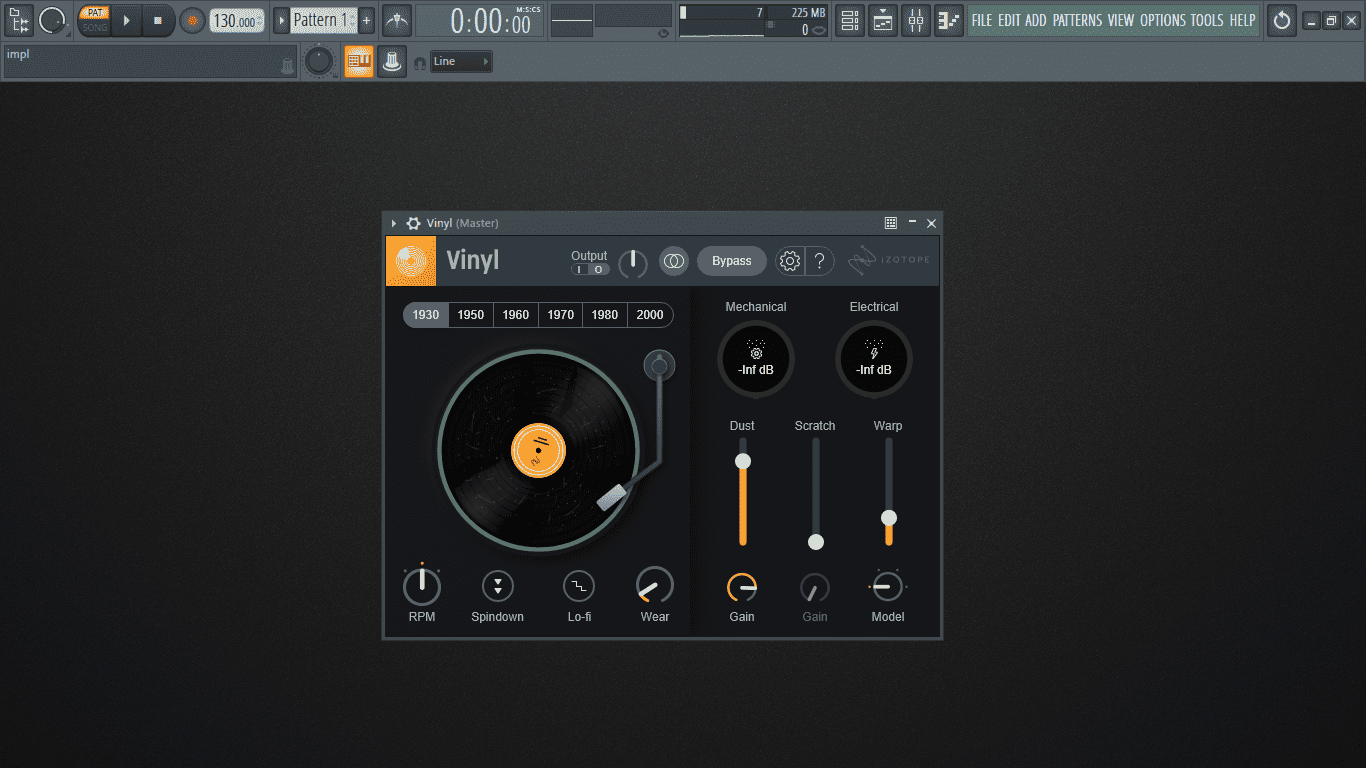Open the pattern selector arrow
This screenshot has height=768, width=1366.
pyautogui.click(x=281, y=20)
